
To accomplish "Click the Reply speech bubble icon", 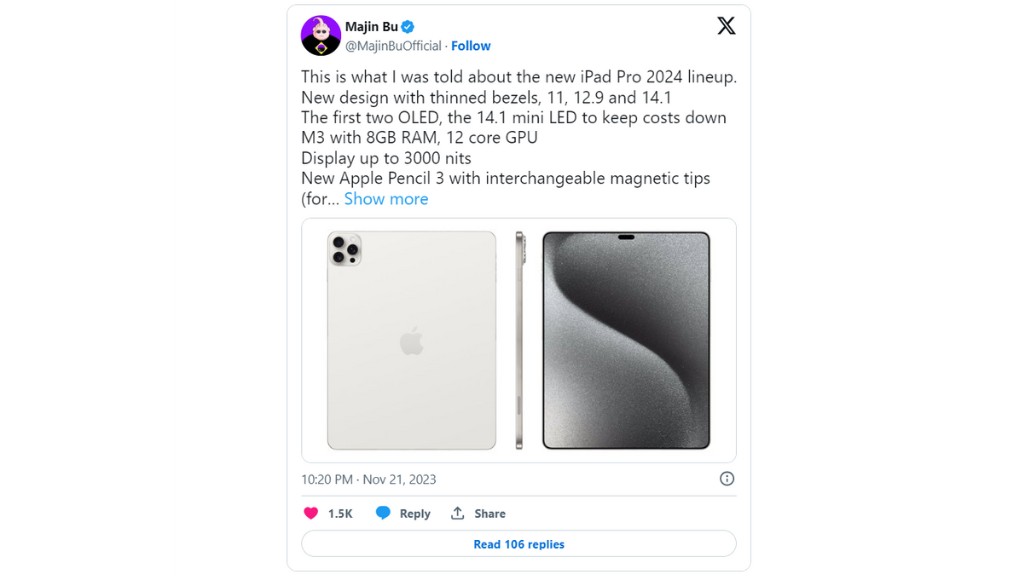I will pos(381,513).
